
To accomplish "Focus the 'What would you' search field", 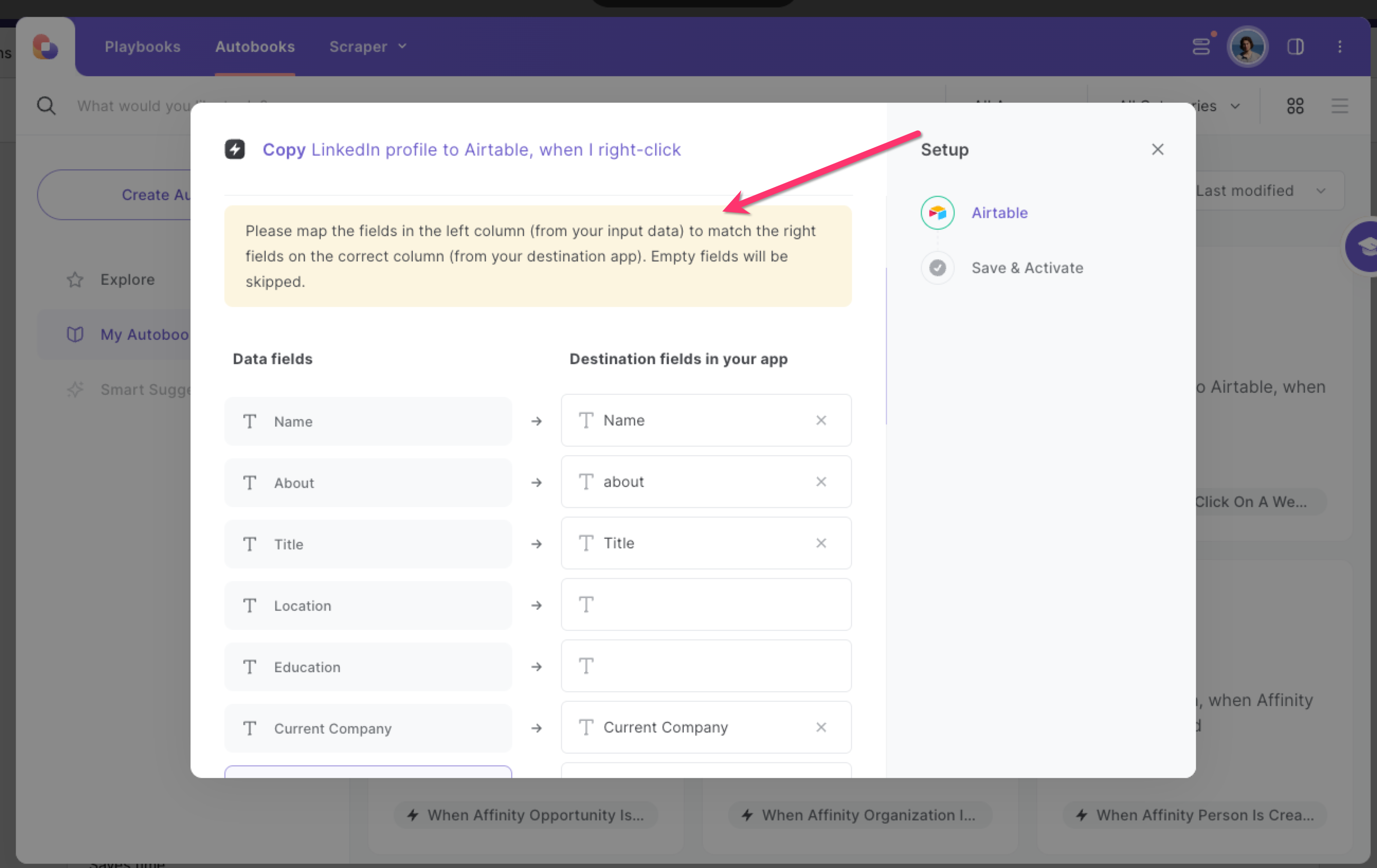I will pos(134,106).
